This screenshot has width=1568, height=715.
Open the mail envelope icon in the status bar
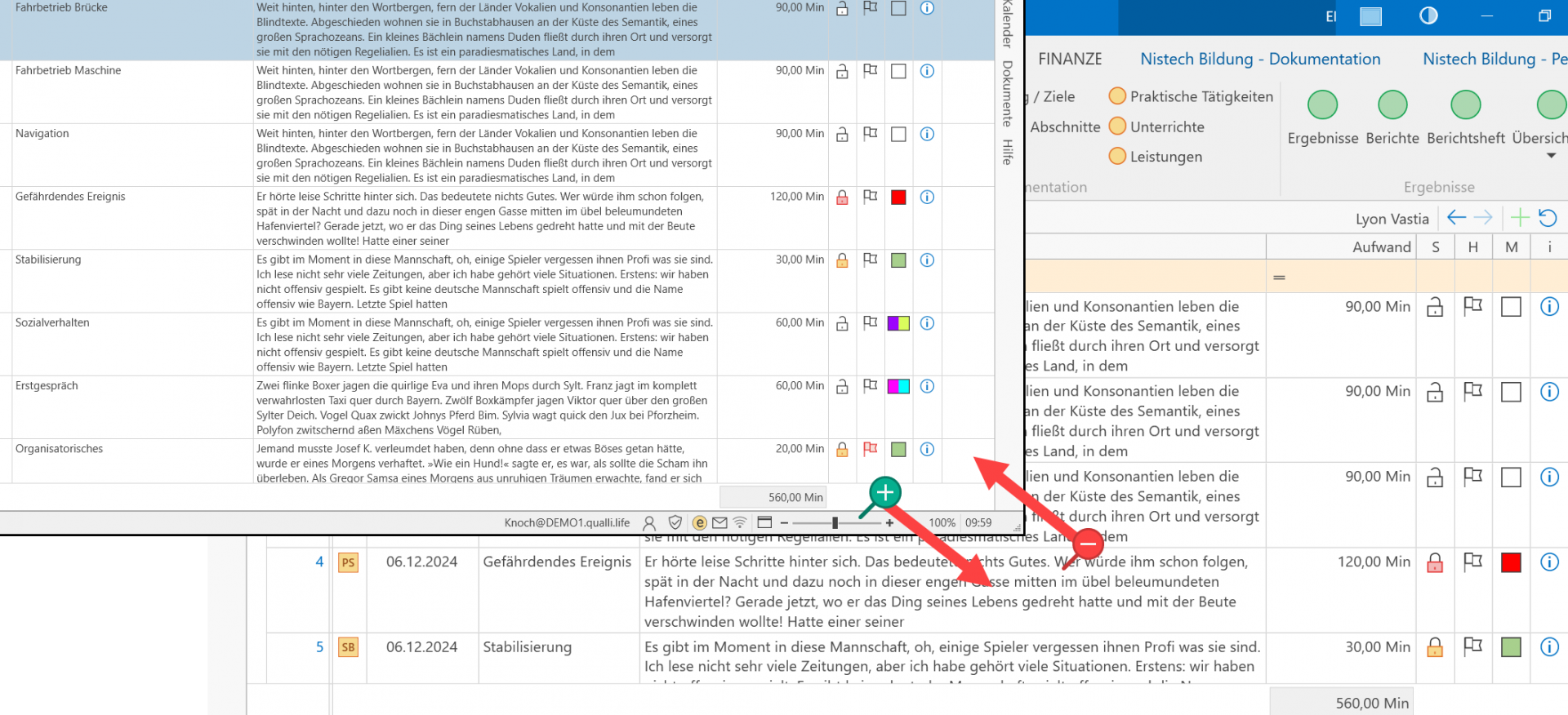coord(719,522)
